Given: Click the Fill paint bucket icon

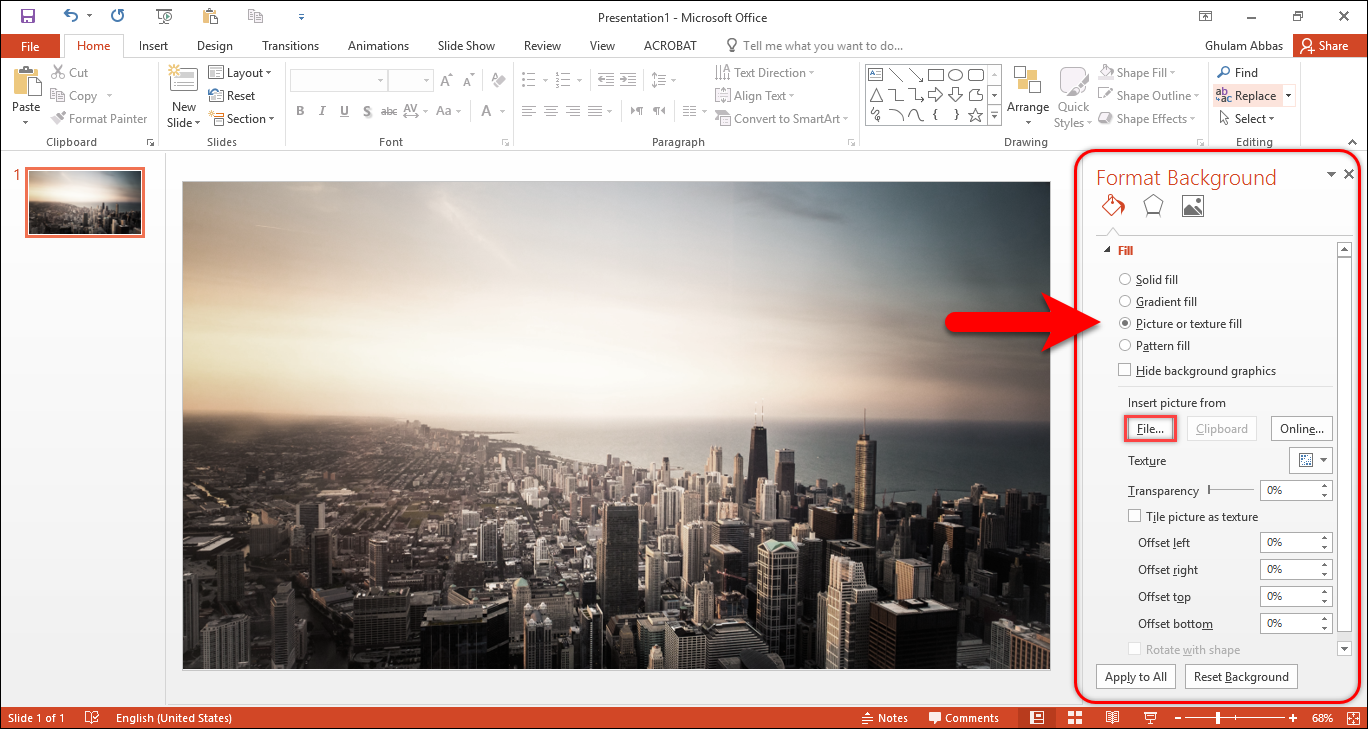Looking at the screenshot, I should [1113, 206].
